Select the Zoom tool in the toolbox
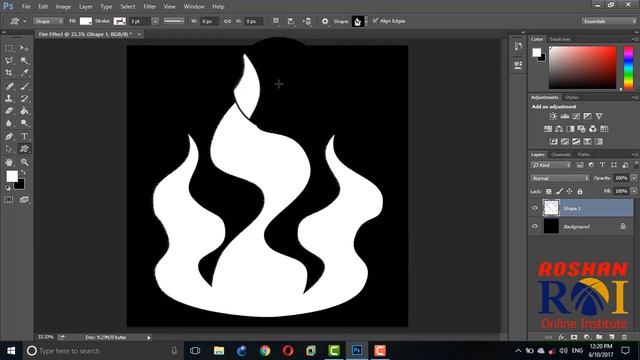Viewport: 640px width, 360px height. click(x=24, y=162)
